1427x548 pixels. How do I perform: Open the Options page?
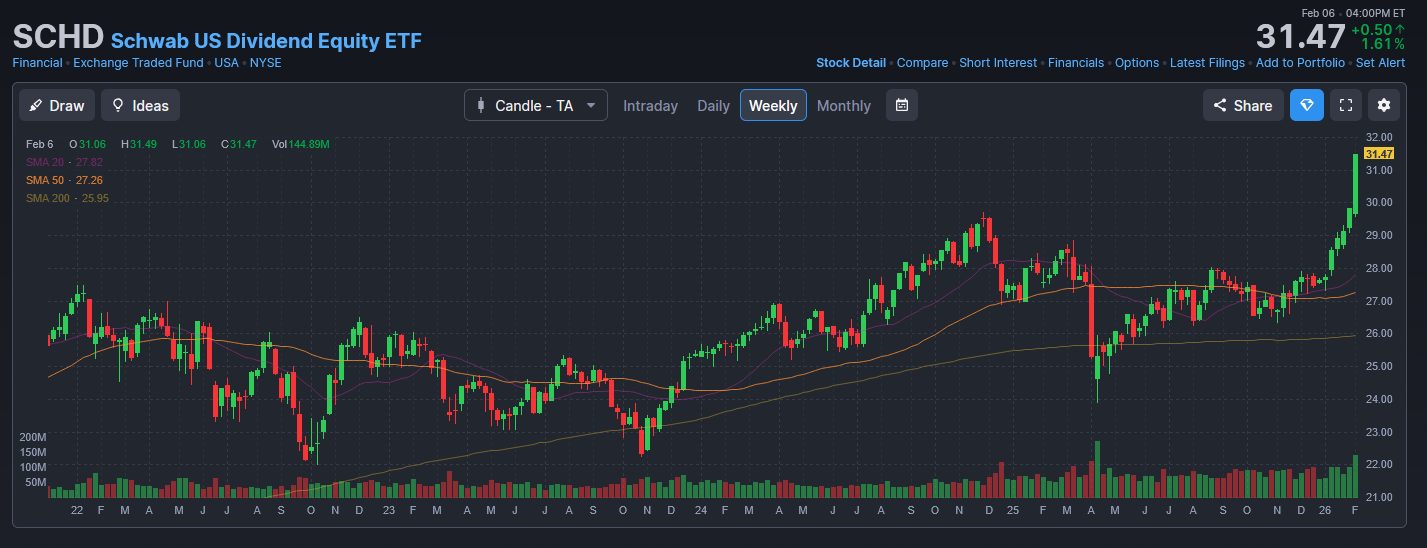pyautogui.click(x=1137, y=62)
